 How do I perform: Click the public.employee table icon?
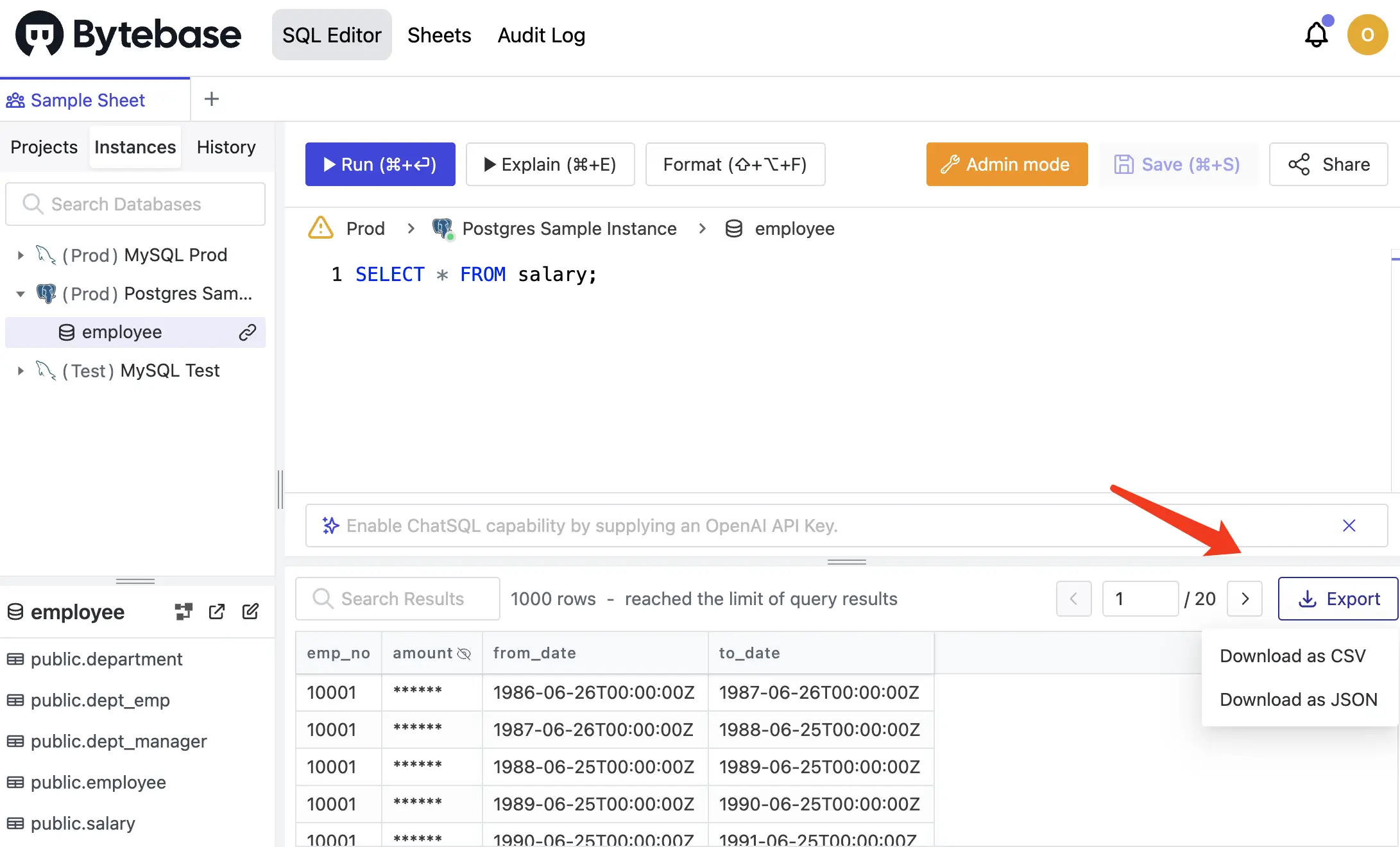click(15, 782)
